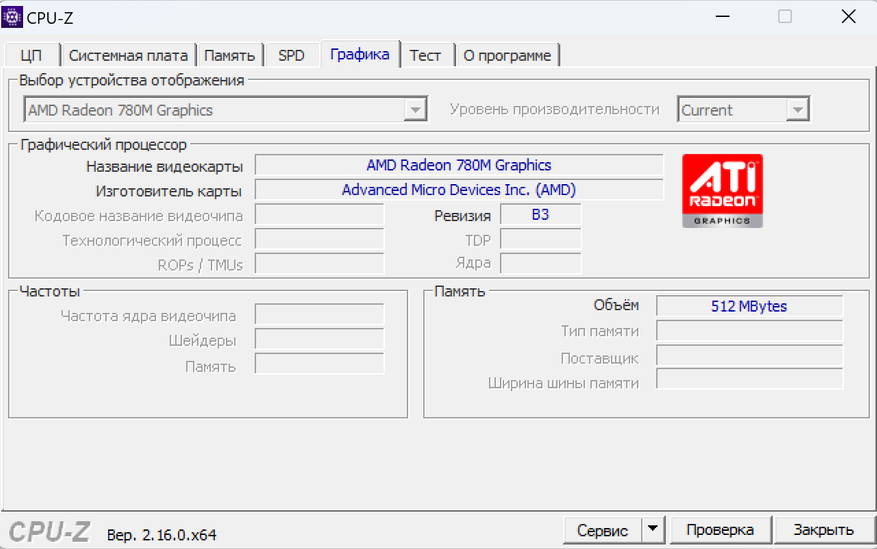Click the Объём label
This screenshot has height=549, width=877.
click(x=616, y=305)
